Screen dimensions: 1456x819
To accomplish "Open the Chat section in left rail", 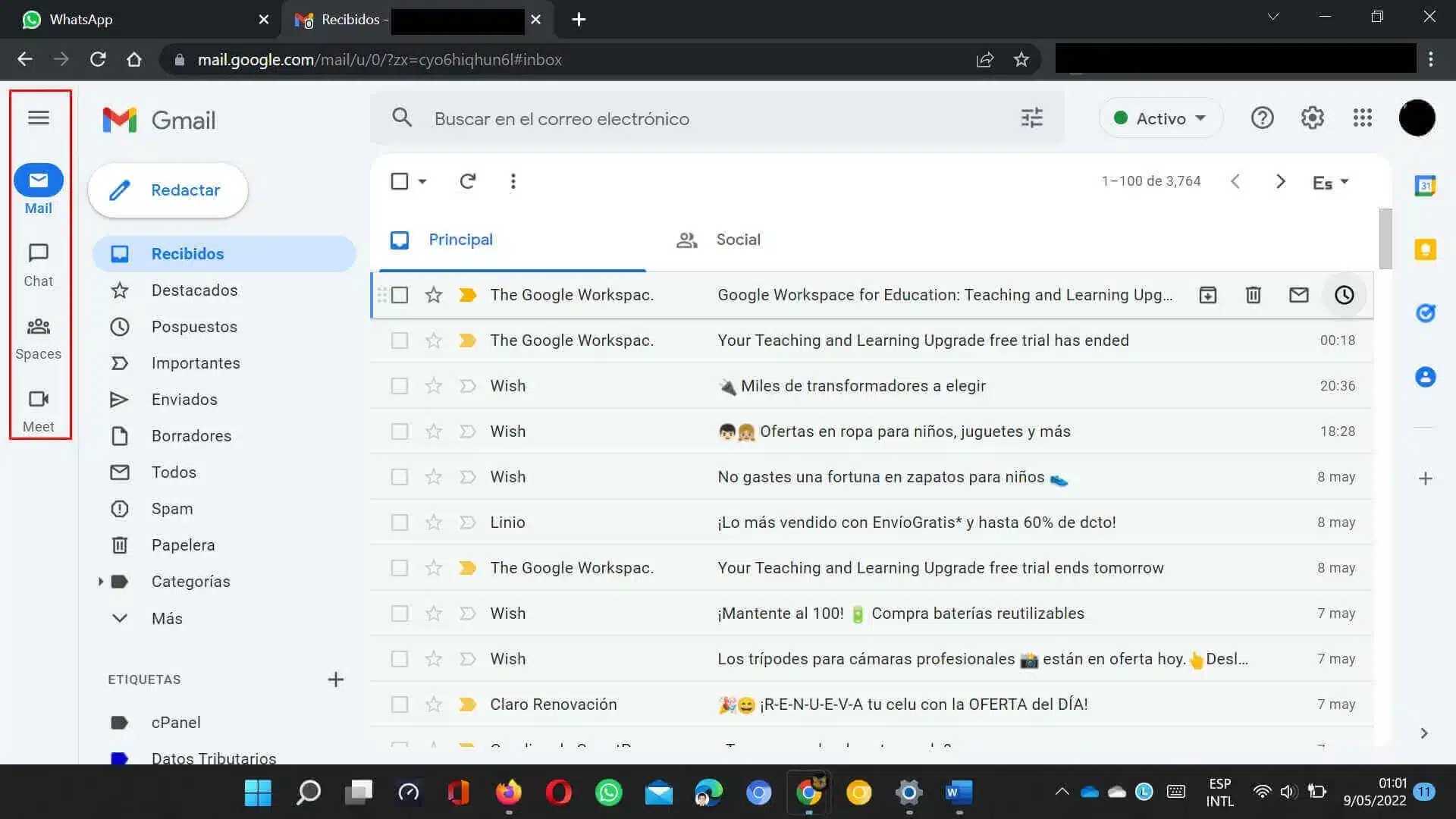I will click(39, 265).
